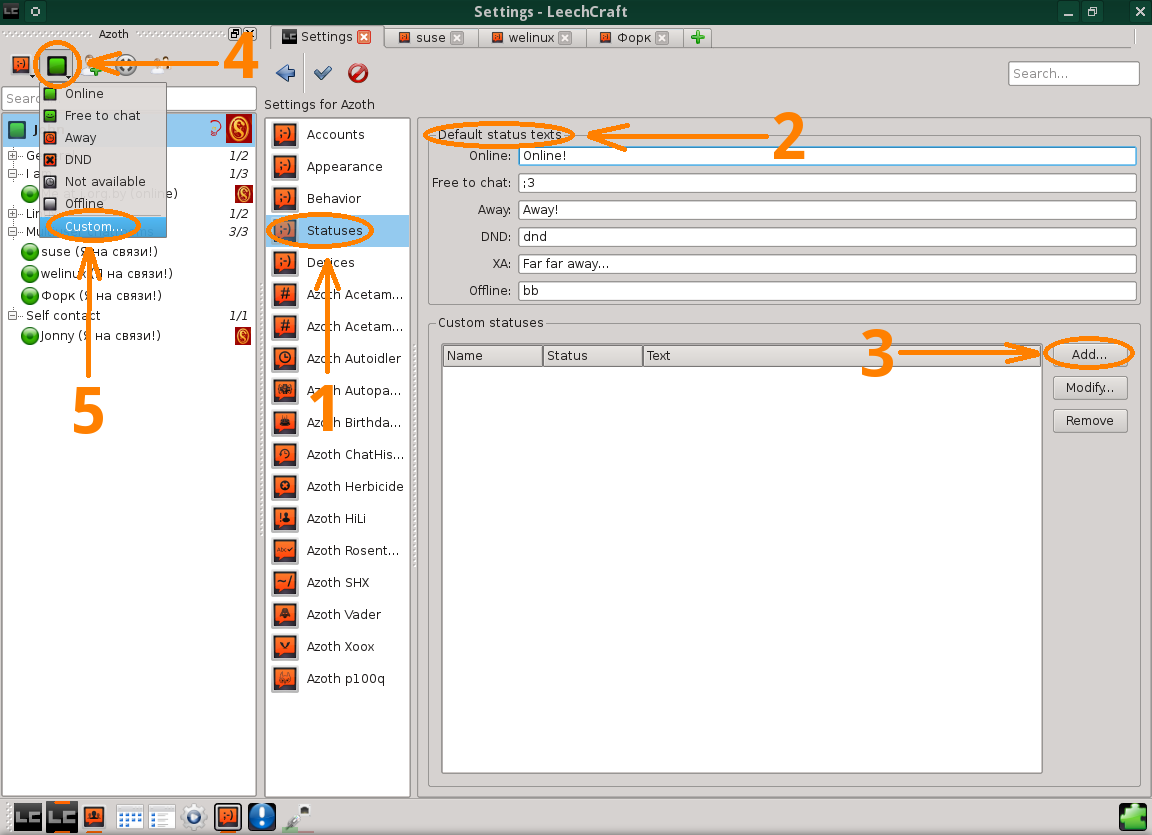
Task: Switch to the welinux tab
Action: [x=531, y=37]
